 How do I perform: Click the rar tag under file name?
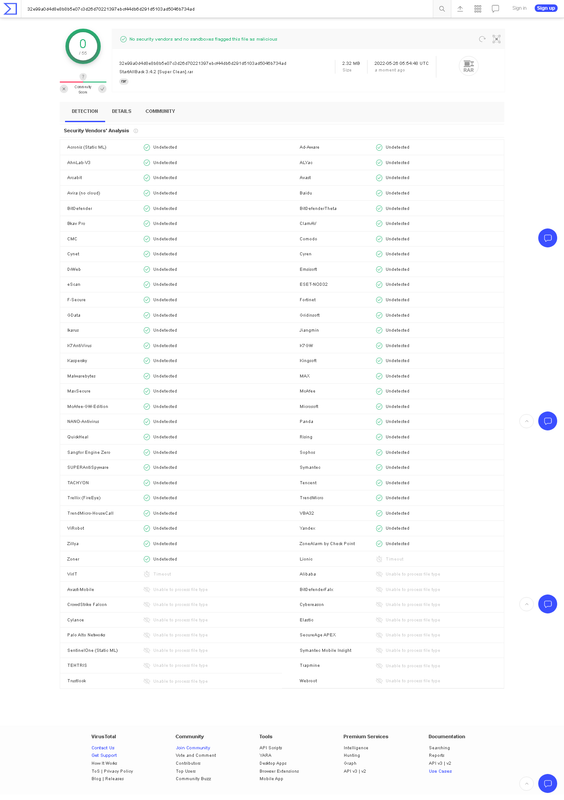click(x=124, y=82)
